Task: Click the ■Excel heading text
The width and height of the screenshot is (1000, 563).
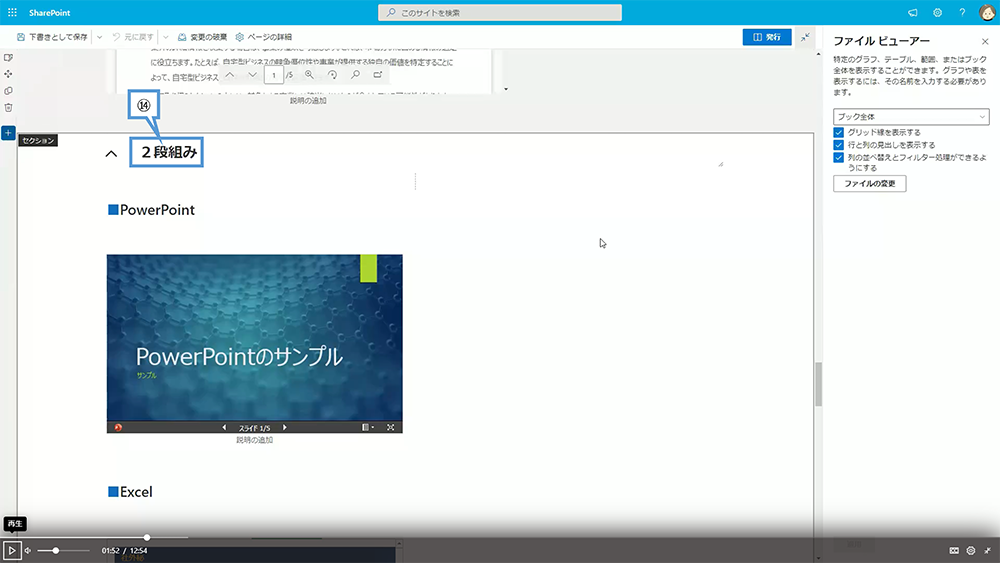Action: click(130, 492)
